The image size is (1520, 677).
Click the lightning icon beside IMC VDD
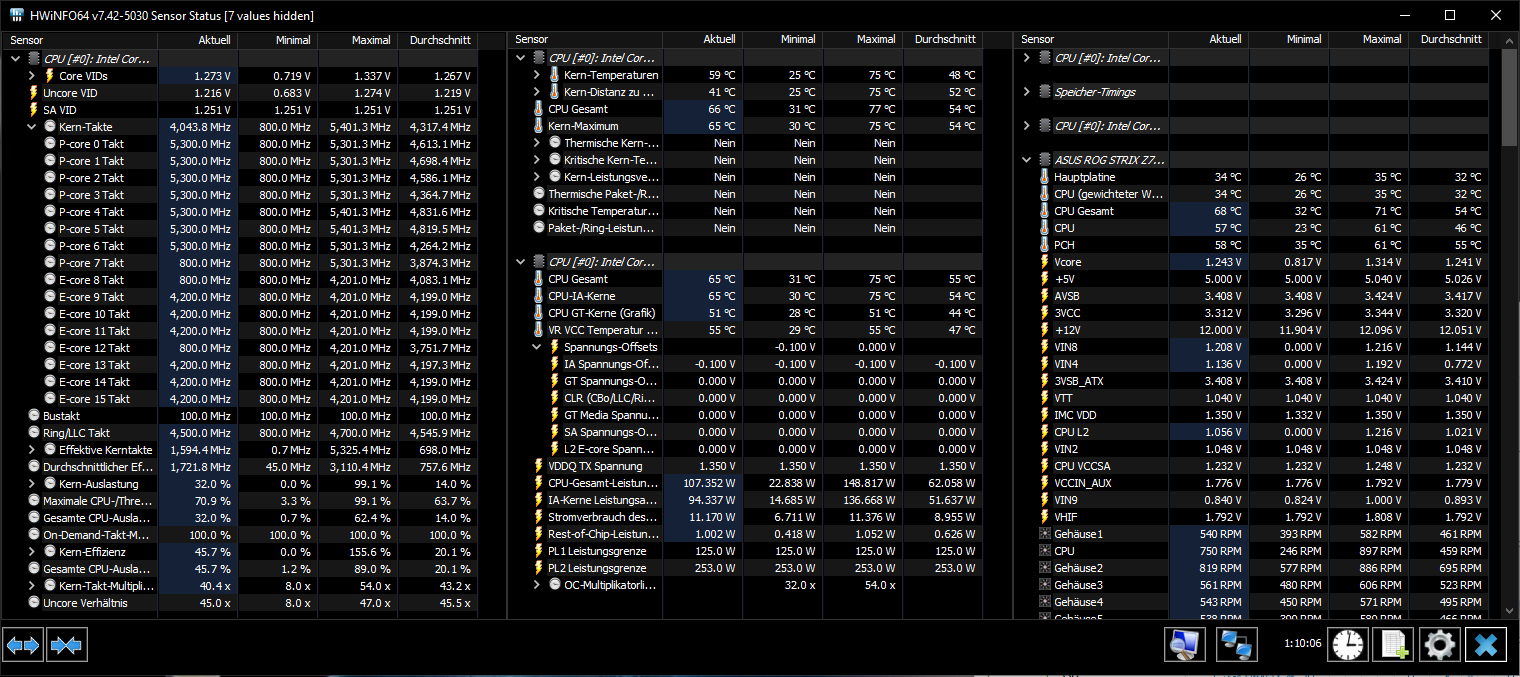[x=1045, y=416]
